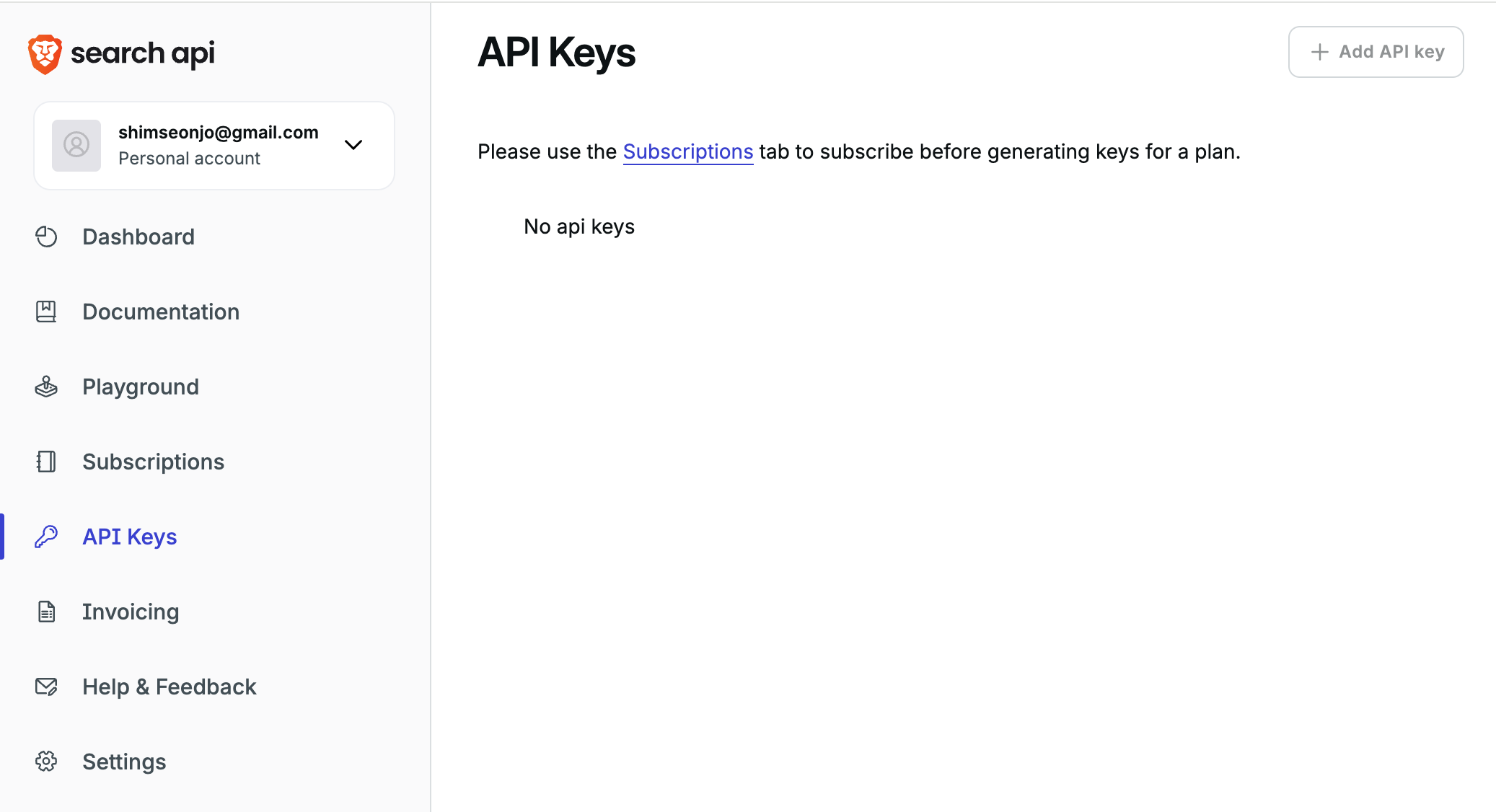Click the API Keys key icon
Viewport: 1496px width, 812px height.
click(46, 537)
